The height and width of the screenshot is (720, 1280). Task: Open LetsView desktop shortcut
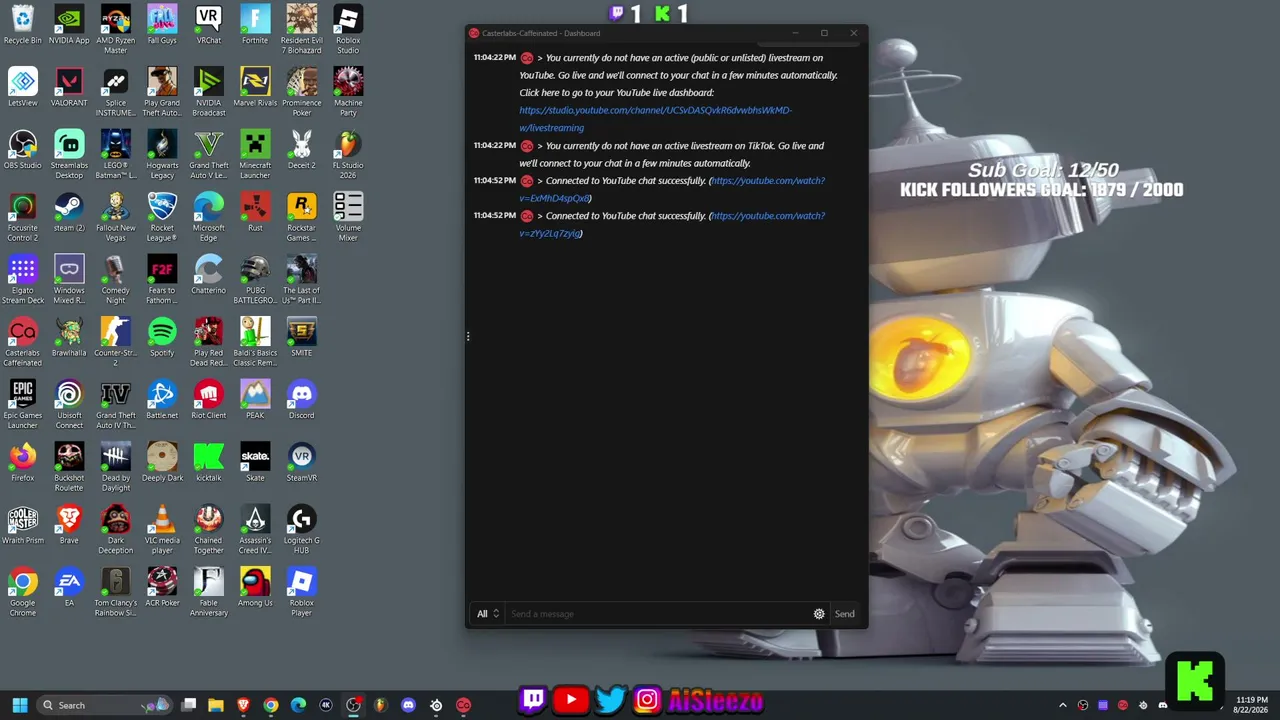click(x=22, y=88)
